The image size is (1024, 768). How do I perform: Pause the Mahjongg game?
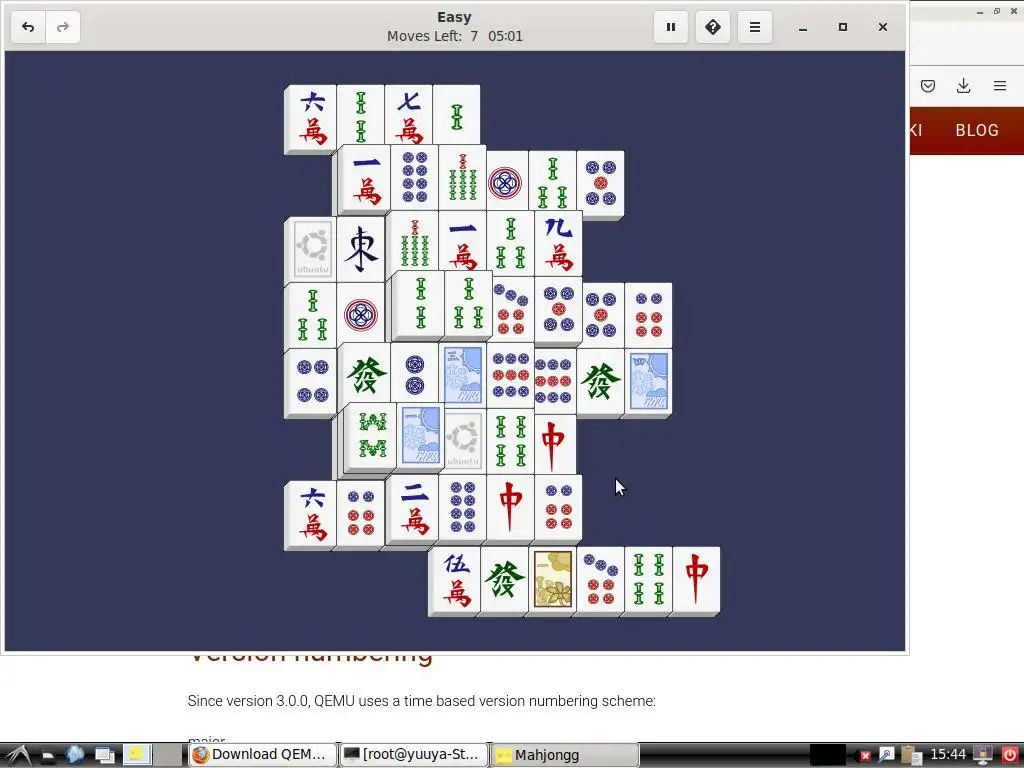pos(671,27)
